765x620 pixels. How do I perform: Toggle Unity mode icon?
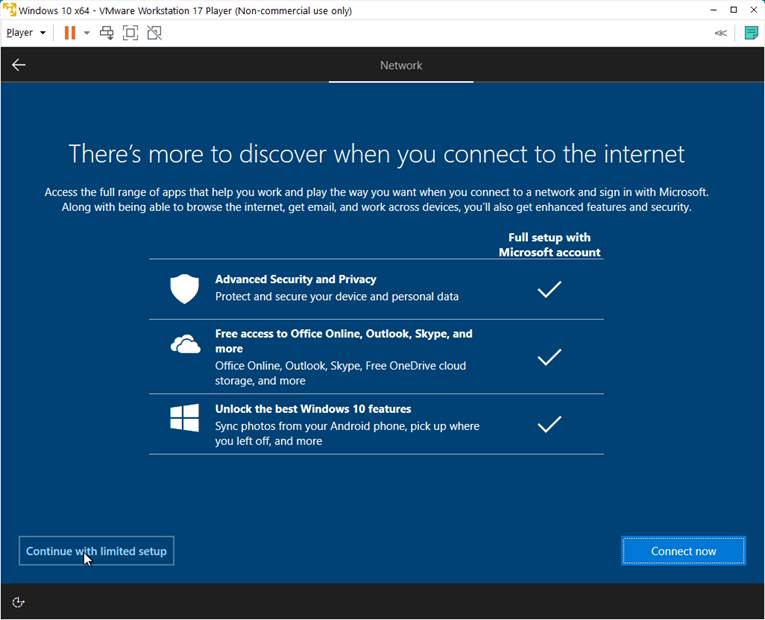(154, 33)
